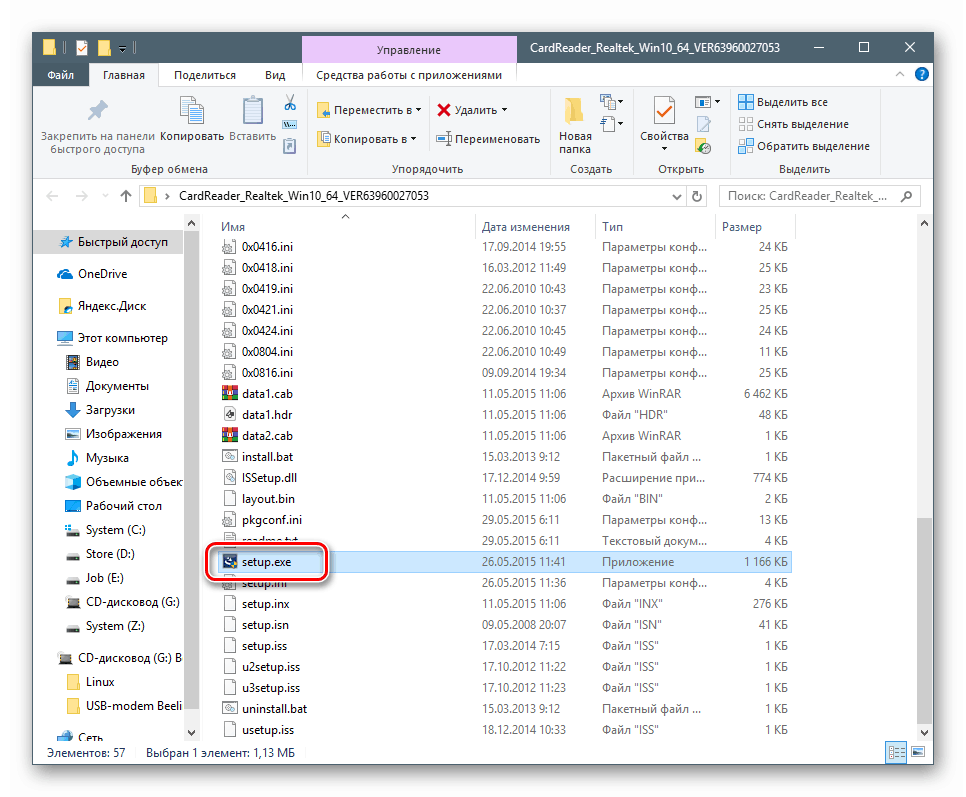
Task: Click the Paste clipboard icon
Action: pos(253,111)
